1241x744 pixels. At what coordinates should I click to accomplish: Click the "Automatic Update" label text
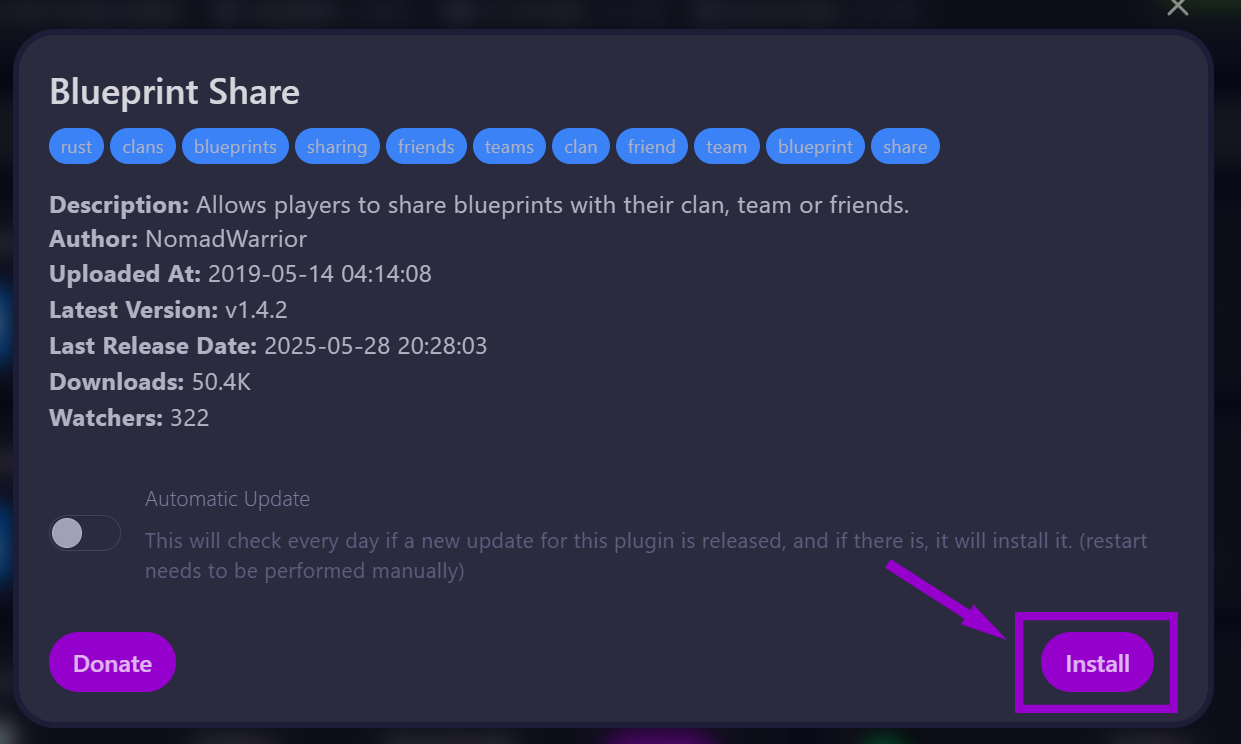point(227,498)
